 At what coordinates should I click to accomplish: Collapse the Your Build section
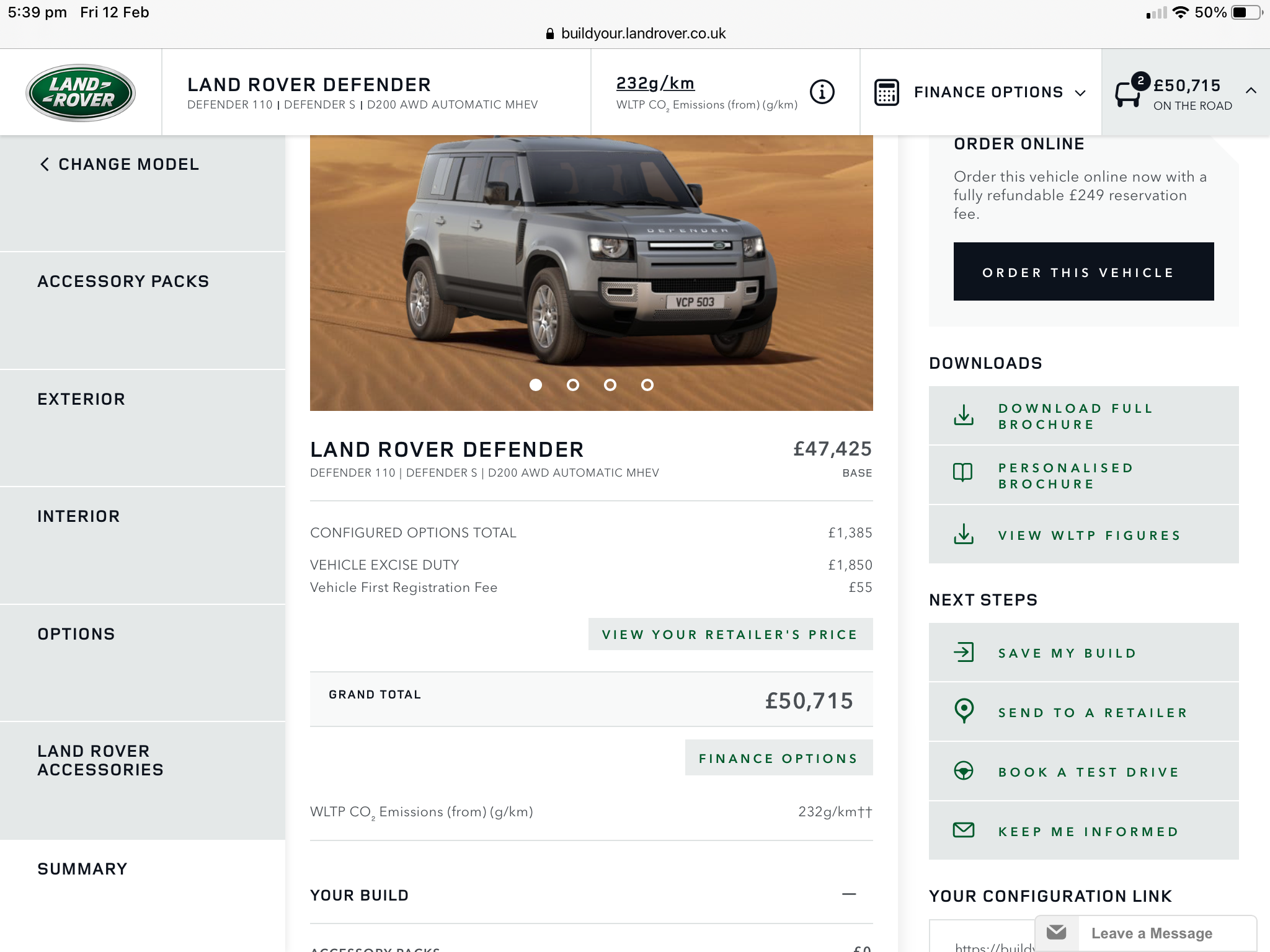pyautogui.click(x=849, y=894)
